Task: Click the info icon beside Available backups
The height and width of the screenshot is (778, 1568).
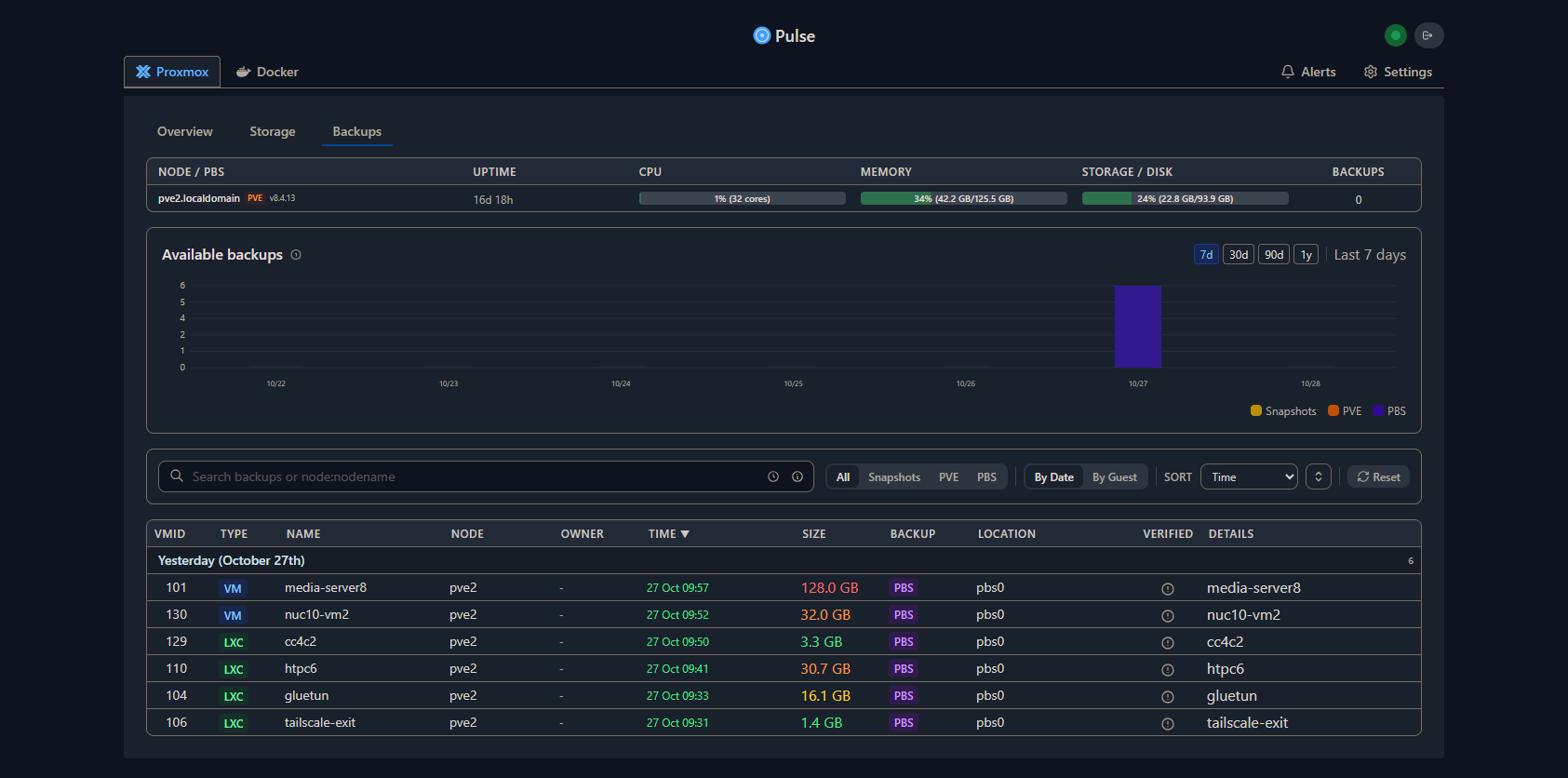Action: (x=296, y=255)
